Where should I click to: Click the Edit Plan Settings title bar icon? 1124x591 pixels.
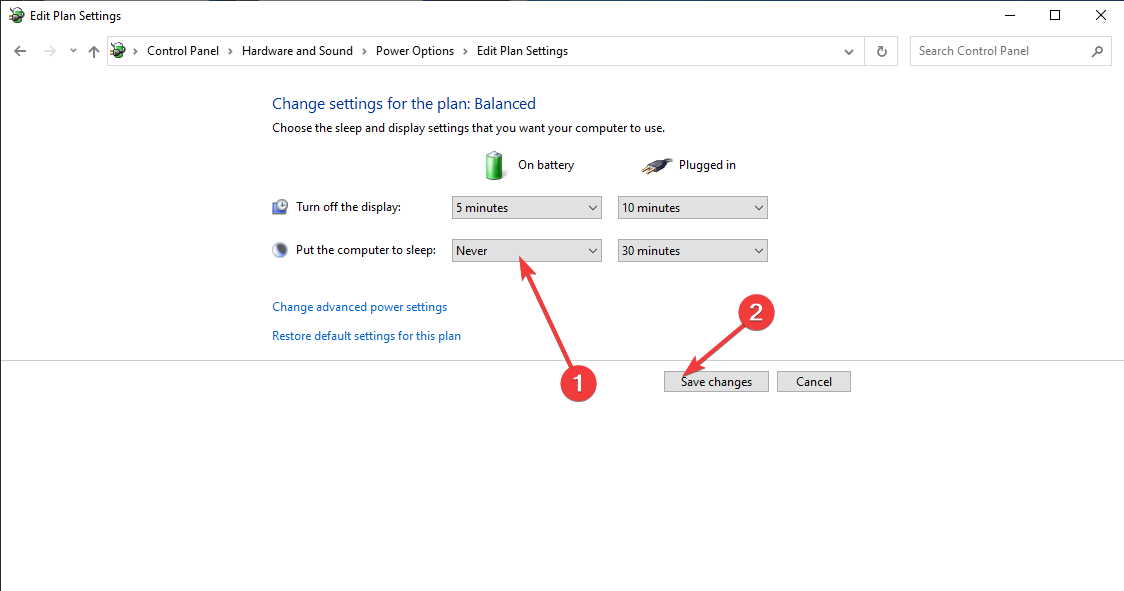coord(16,16)
